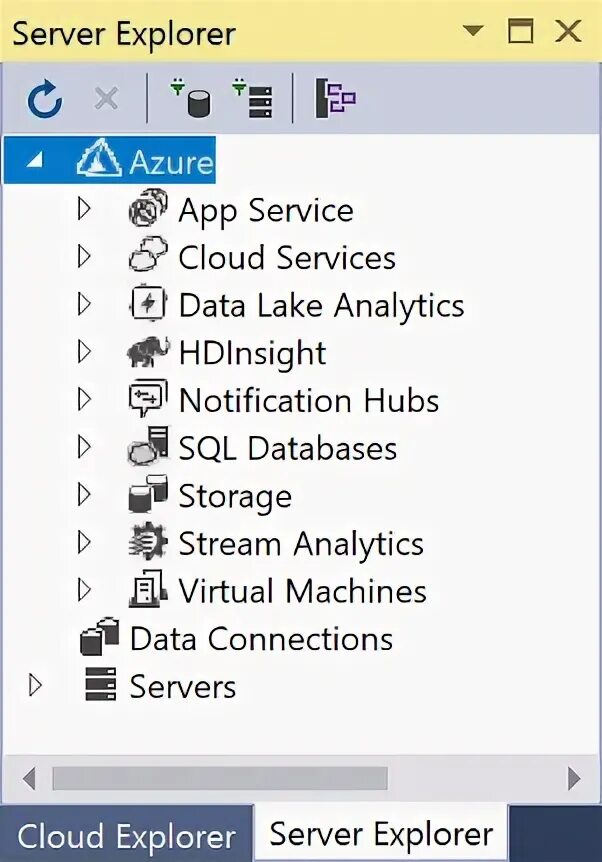Click the Stream Analytics gear icon
The image size is (602, 862).
pos(148,544)
